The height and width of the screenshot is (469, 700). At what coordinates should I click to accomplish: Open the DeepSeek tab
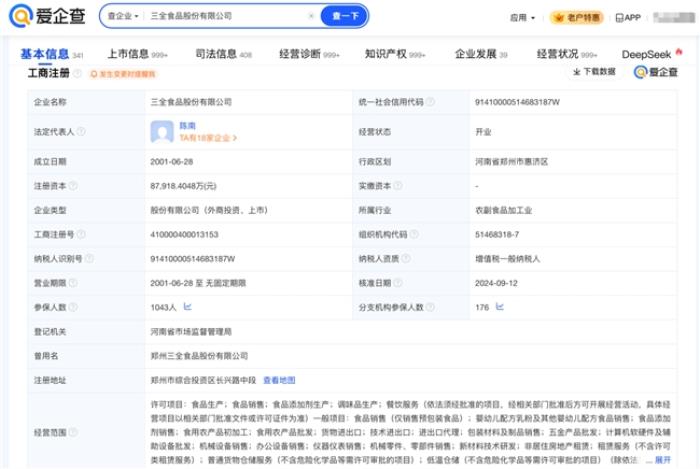[652, 54]
